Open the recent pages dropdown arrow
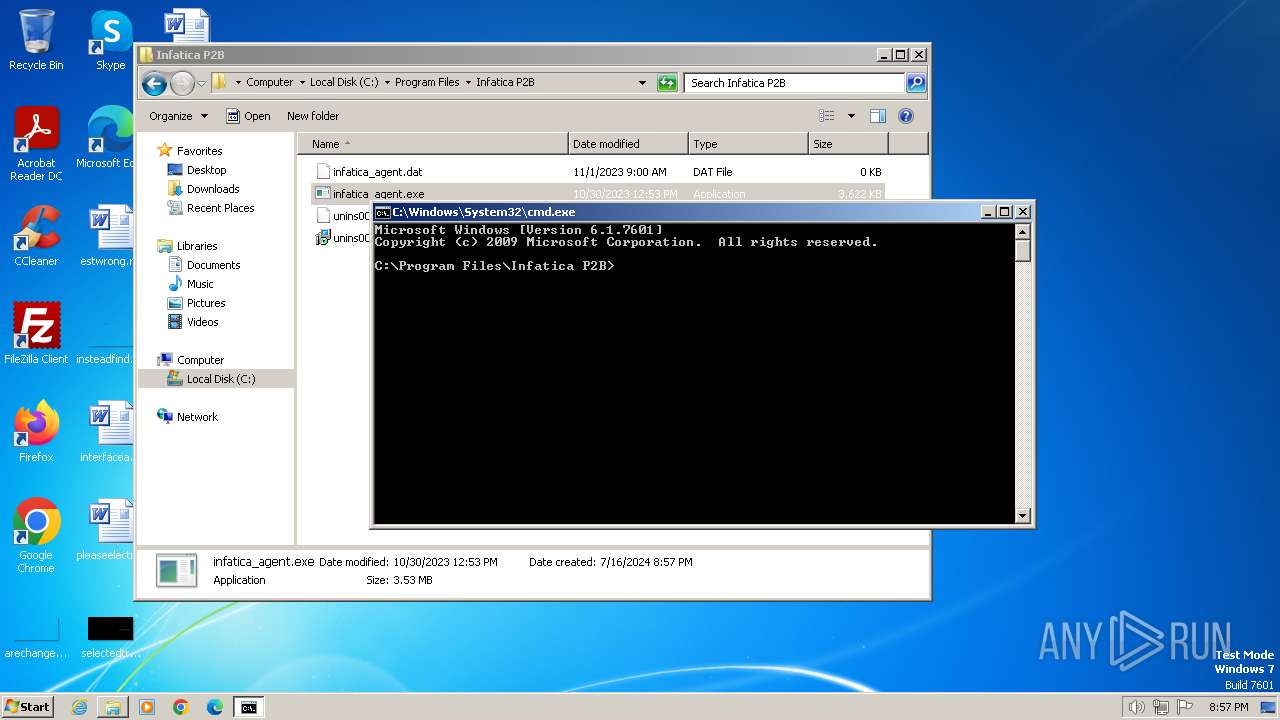The height and width of the screenshot is (720, 1280). click(x=201, y=83)
